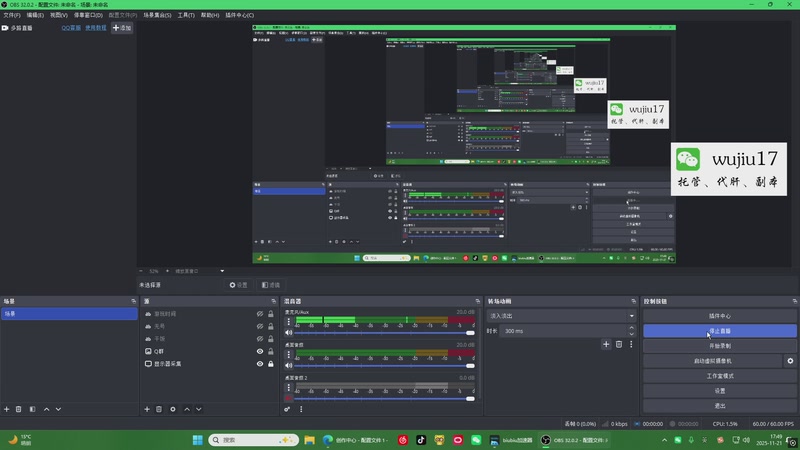Float the 混音器 mixer dock panel
Image resolution: width=800 pixels, height=450 pixels.
tap(478, 302)
